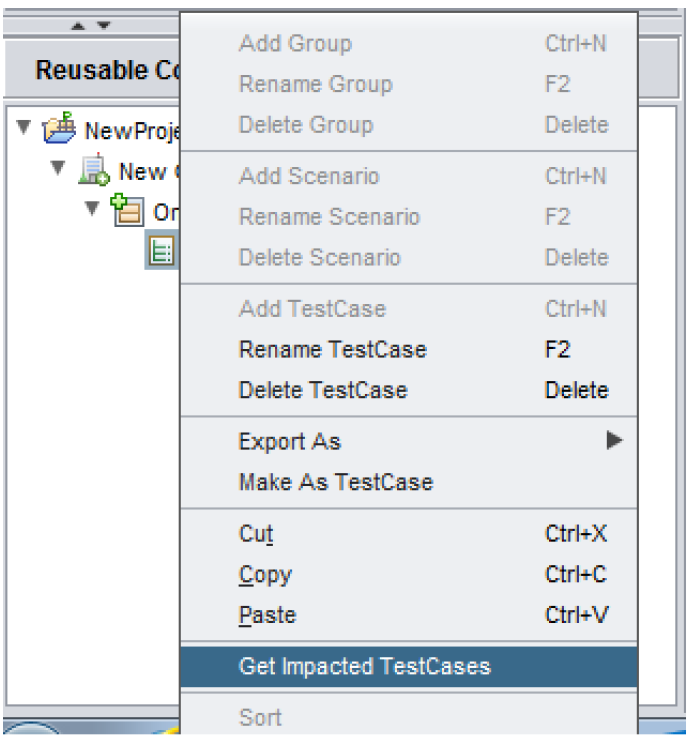Select the NewProject label in the tree
This screenshot has width=690, height=745.
130,131
